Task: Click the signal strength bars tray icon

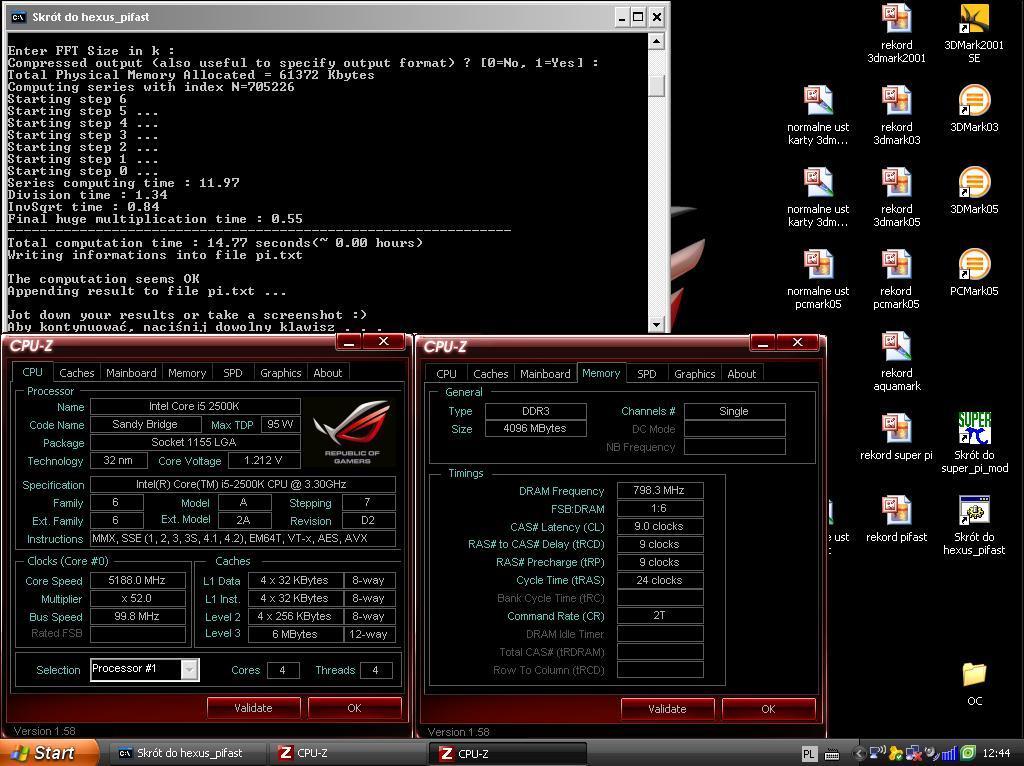Action: tap(949, 754)
